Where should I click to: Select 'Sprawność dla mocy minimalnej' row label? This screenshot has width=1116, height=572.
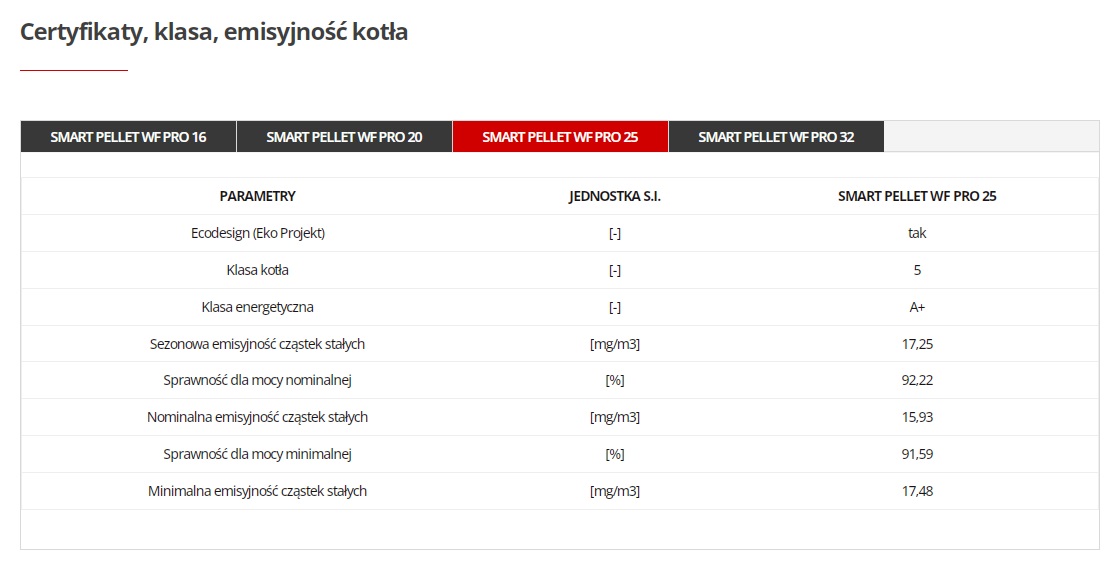257,454
